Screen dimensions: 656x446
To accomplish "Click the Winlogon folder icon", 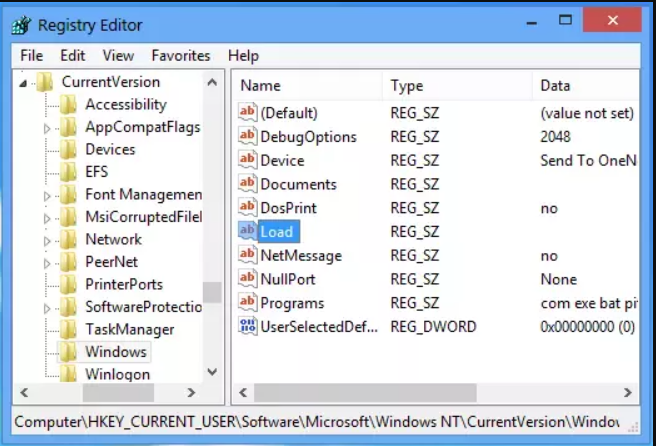I will tap(68, 373).
